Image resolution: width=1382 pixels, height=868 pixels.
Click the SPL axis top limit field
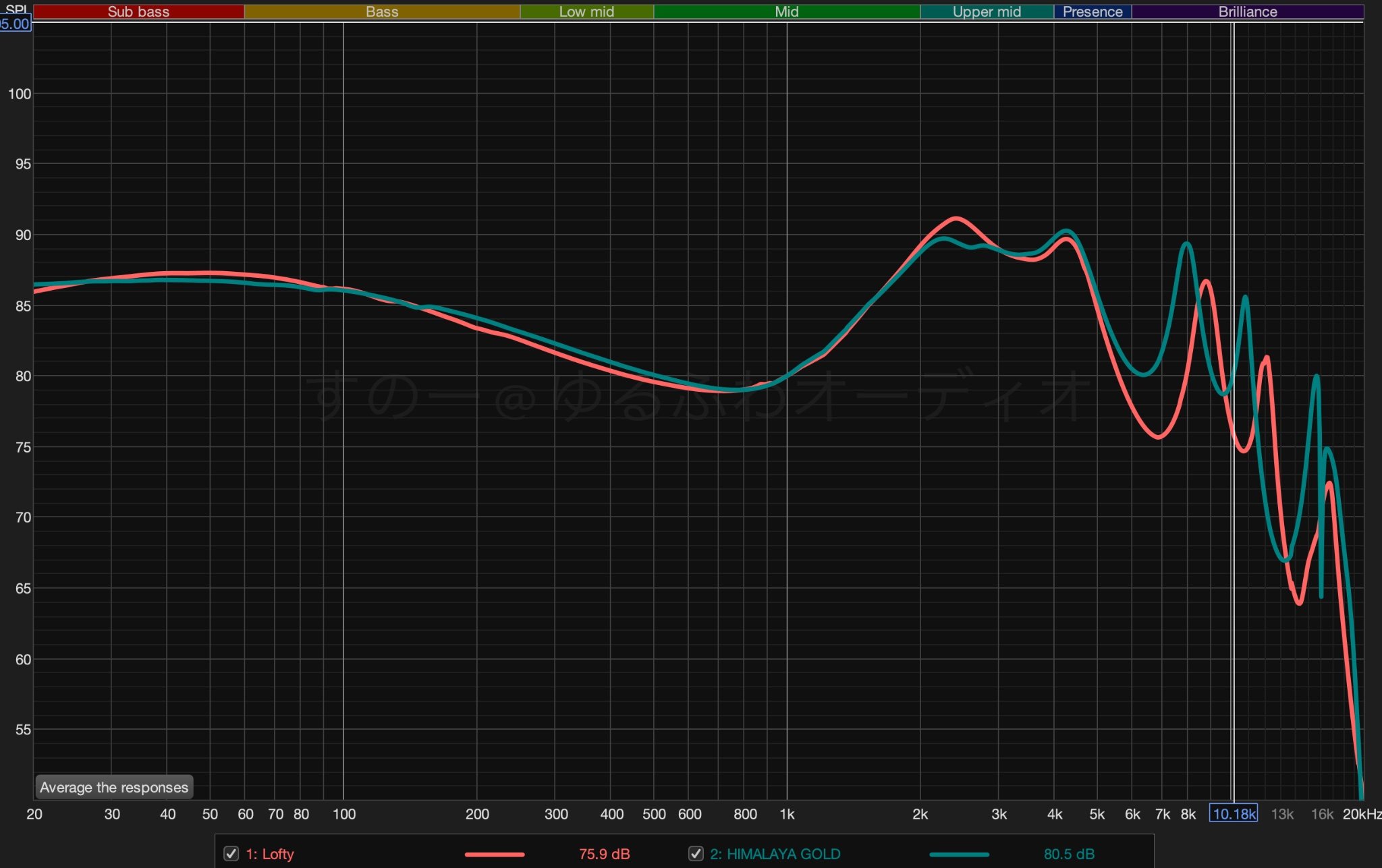pyautogui.click(x=15, y=24)
